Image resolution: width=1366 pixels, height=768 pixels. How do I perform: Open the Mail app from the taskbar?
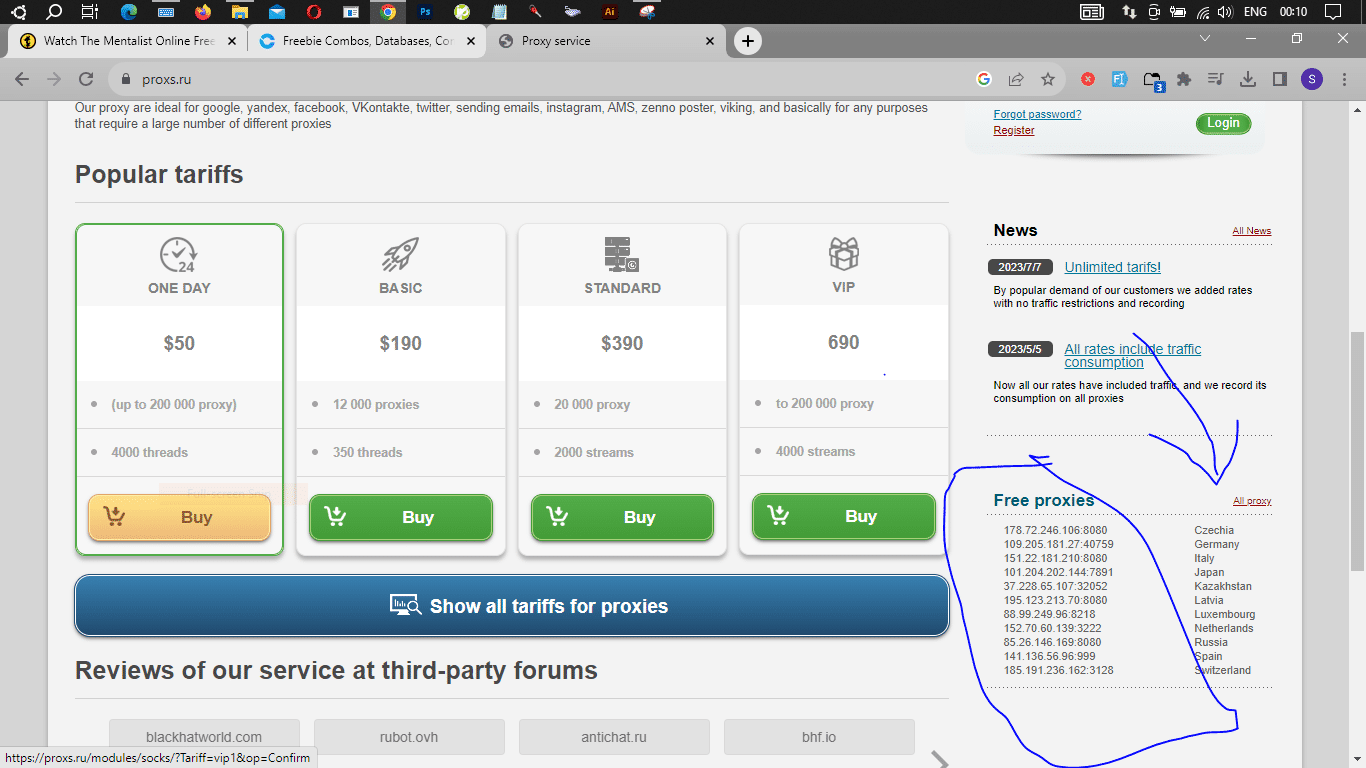click(277, 12)
